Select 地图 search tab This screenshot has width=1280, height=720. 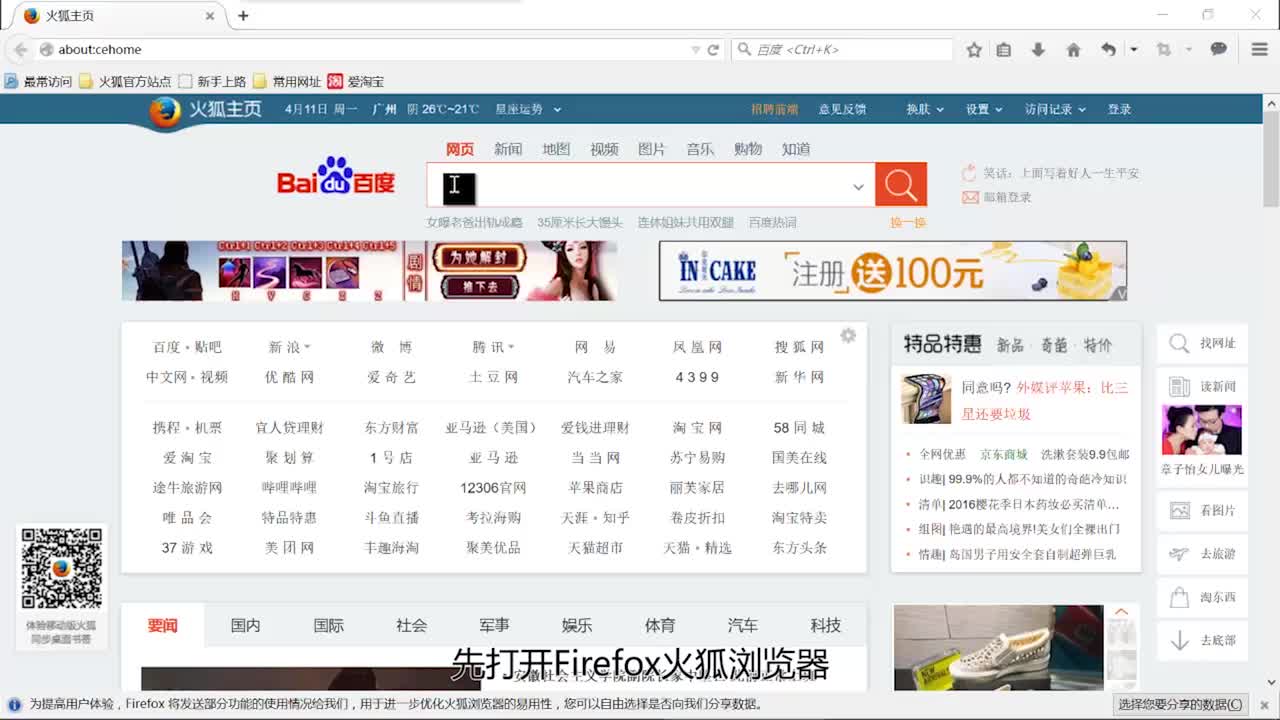coord(556,149)
